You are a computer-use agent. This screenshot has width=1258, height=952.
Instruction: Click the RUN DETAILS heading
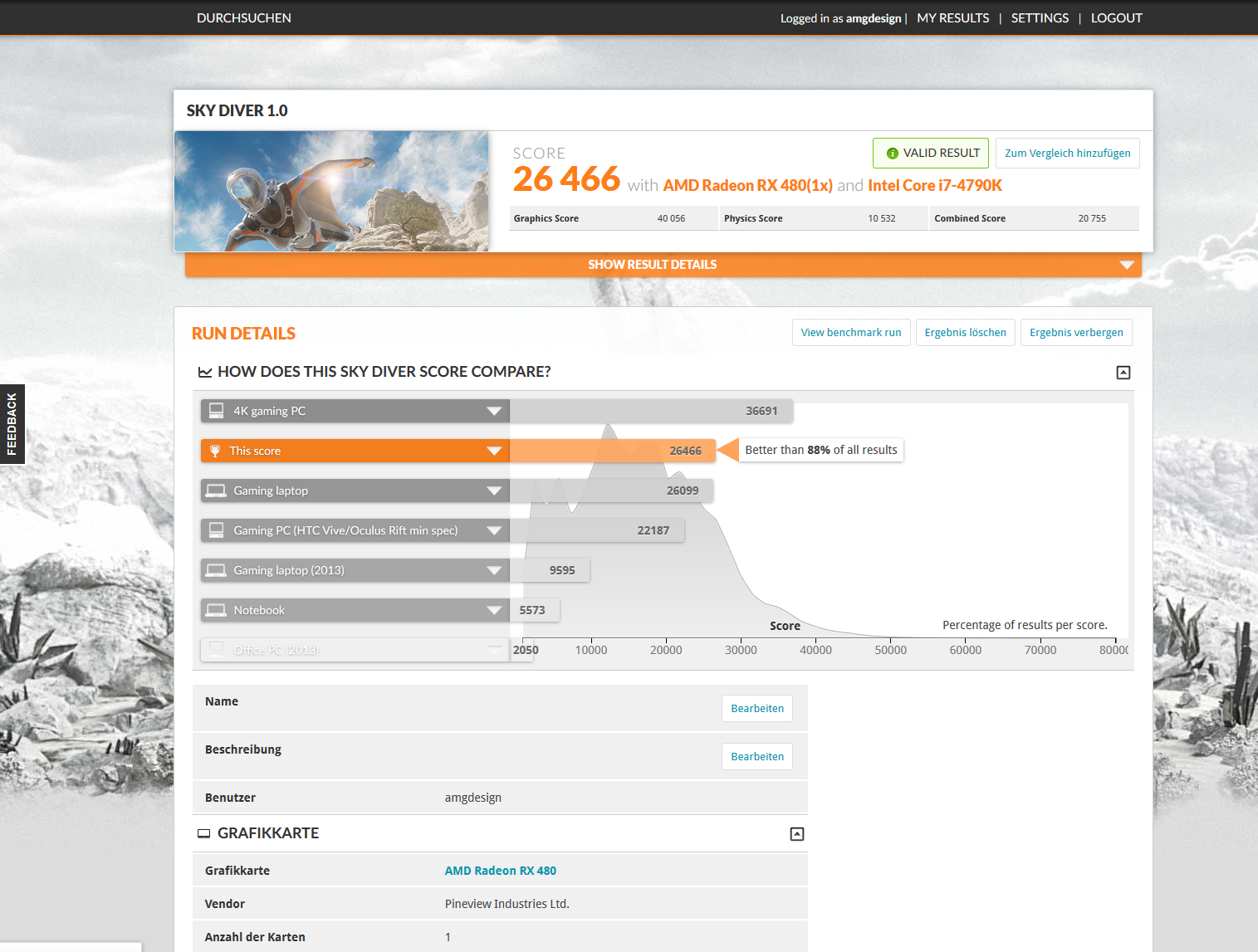(x=243, y=334)
